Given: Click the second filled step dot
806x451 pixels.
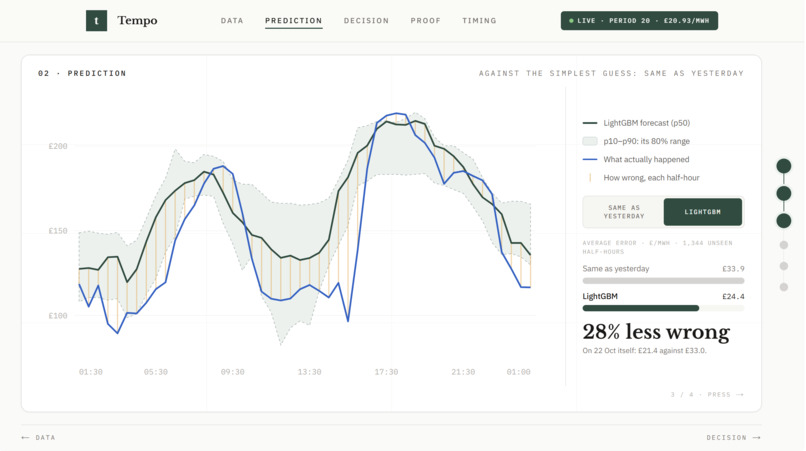Looking at the screenshot, I should point(783,193).
